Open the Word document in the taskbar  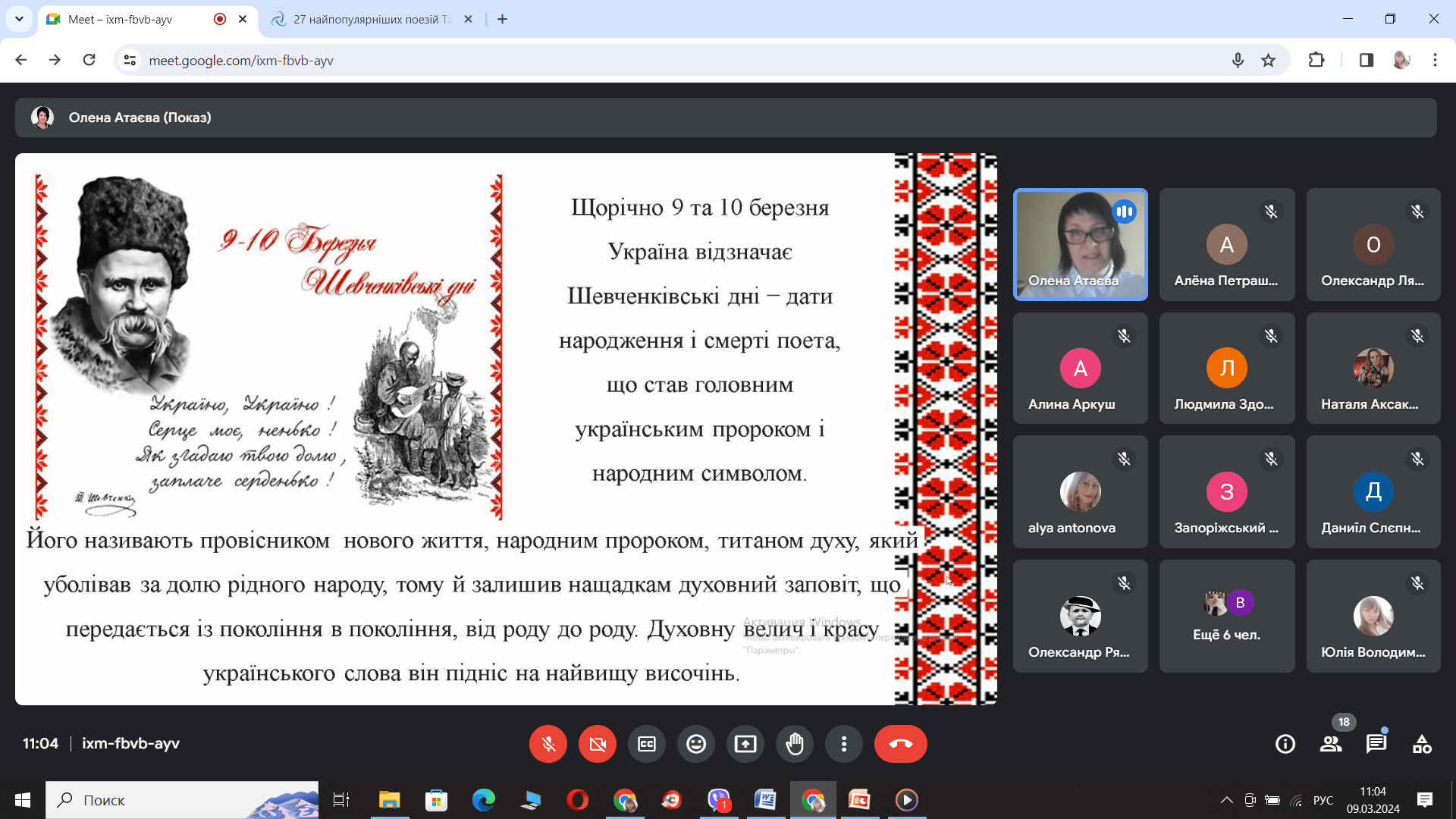[x=765, y=800]
